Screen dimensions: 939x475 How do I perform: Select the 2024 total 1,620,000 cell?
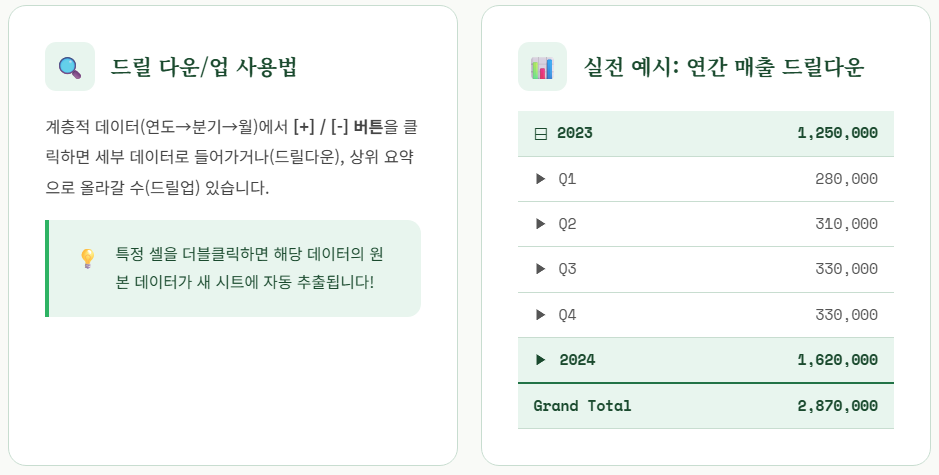pos(838,360)
